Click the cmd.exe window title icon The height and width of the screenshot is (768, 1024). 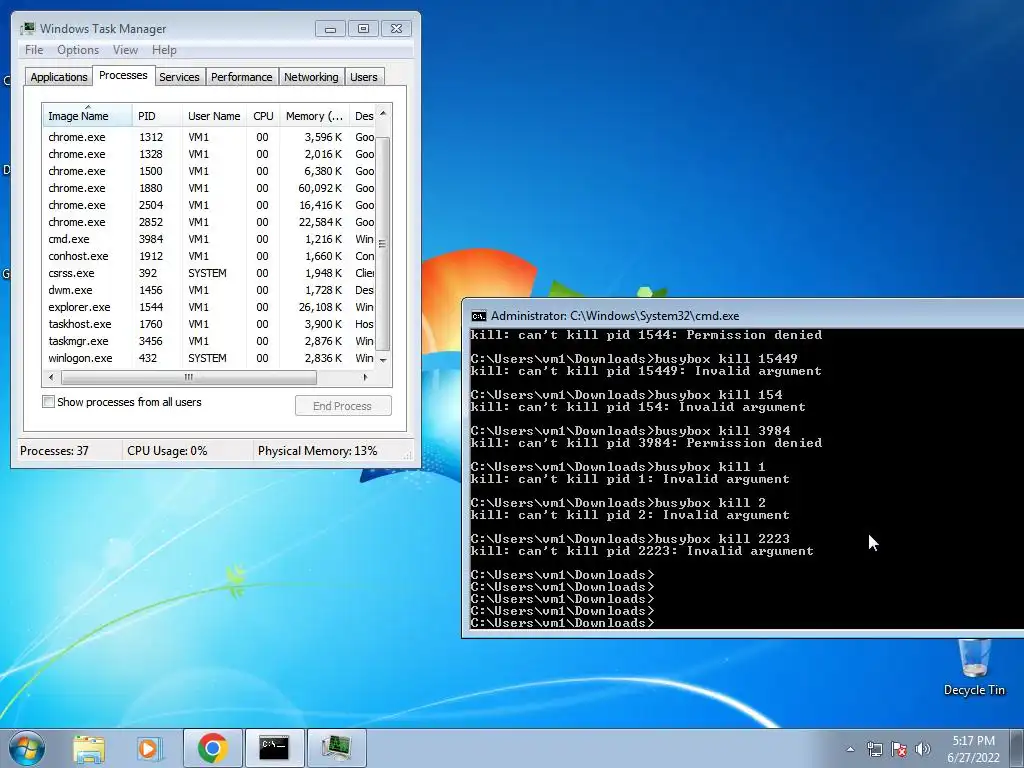[x=479, y=316]
